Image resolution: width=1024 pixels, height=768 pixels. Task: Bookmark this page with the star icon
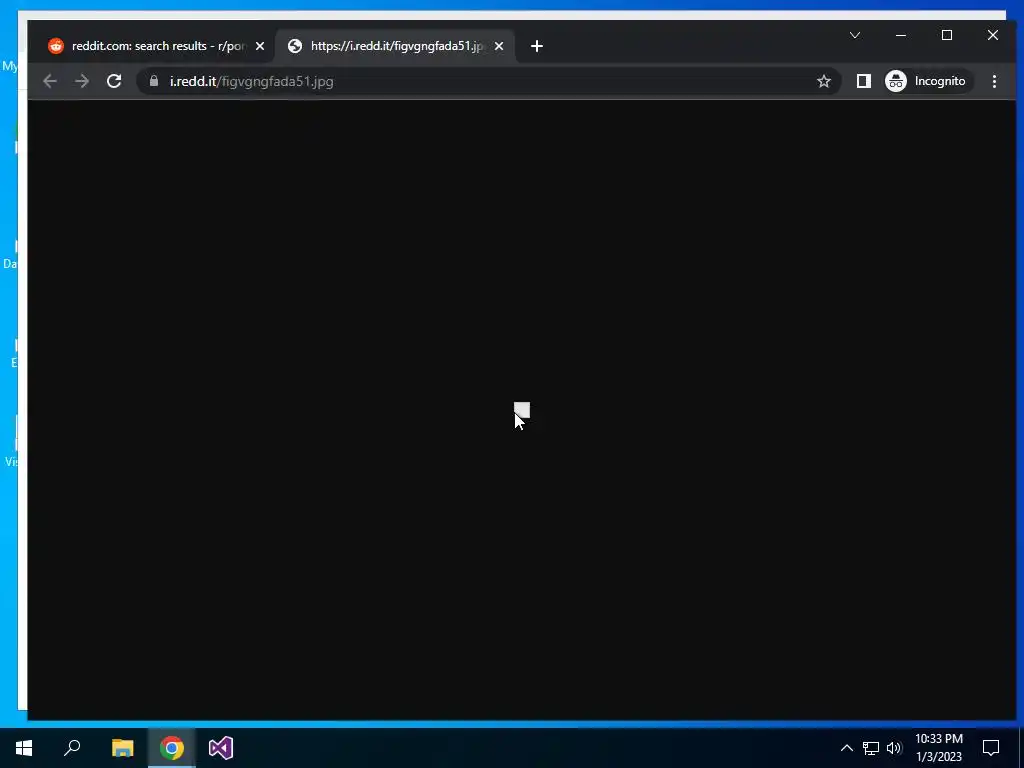pos(824,81)
